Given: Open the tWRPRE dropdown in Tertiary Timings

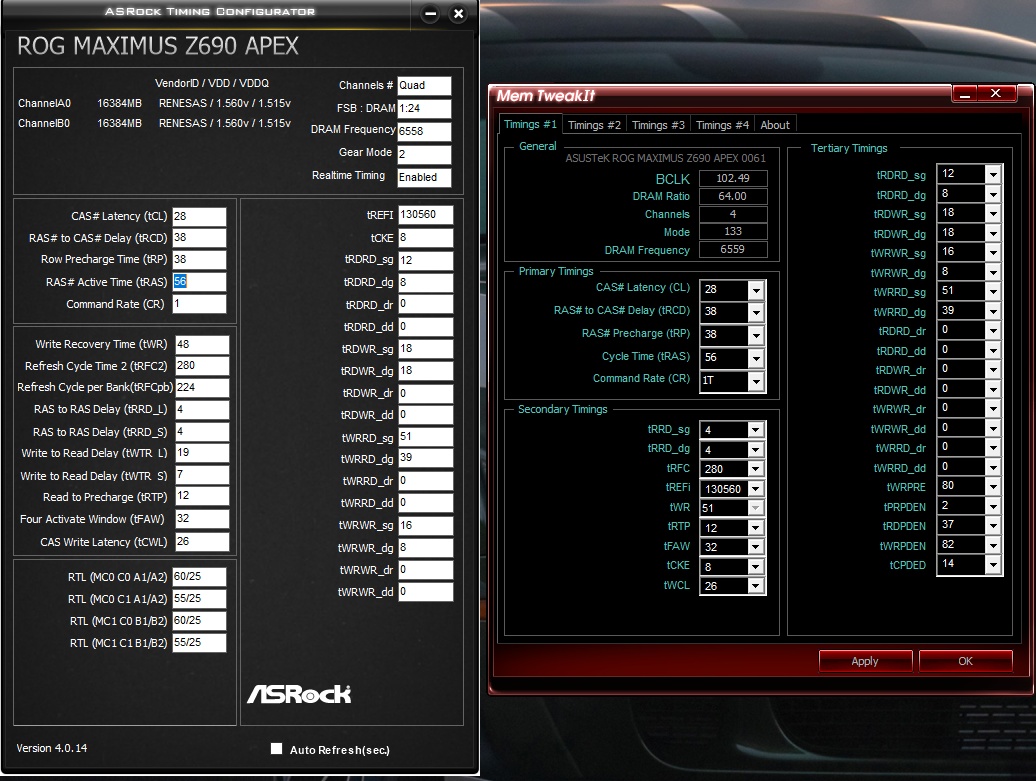Looking at the screenshot, I should [x=992, y=486].
